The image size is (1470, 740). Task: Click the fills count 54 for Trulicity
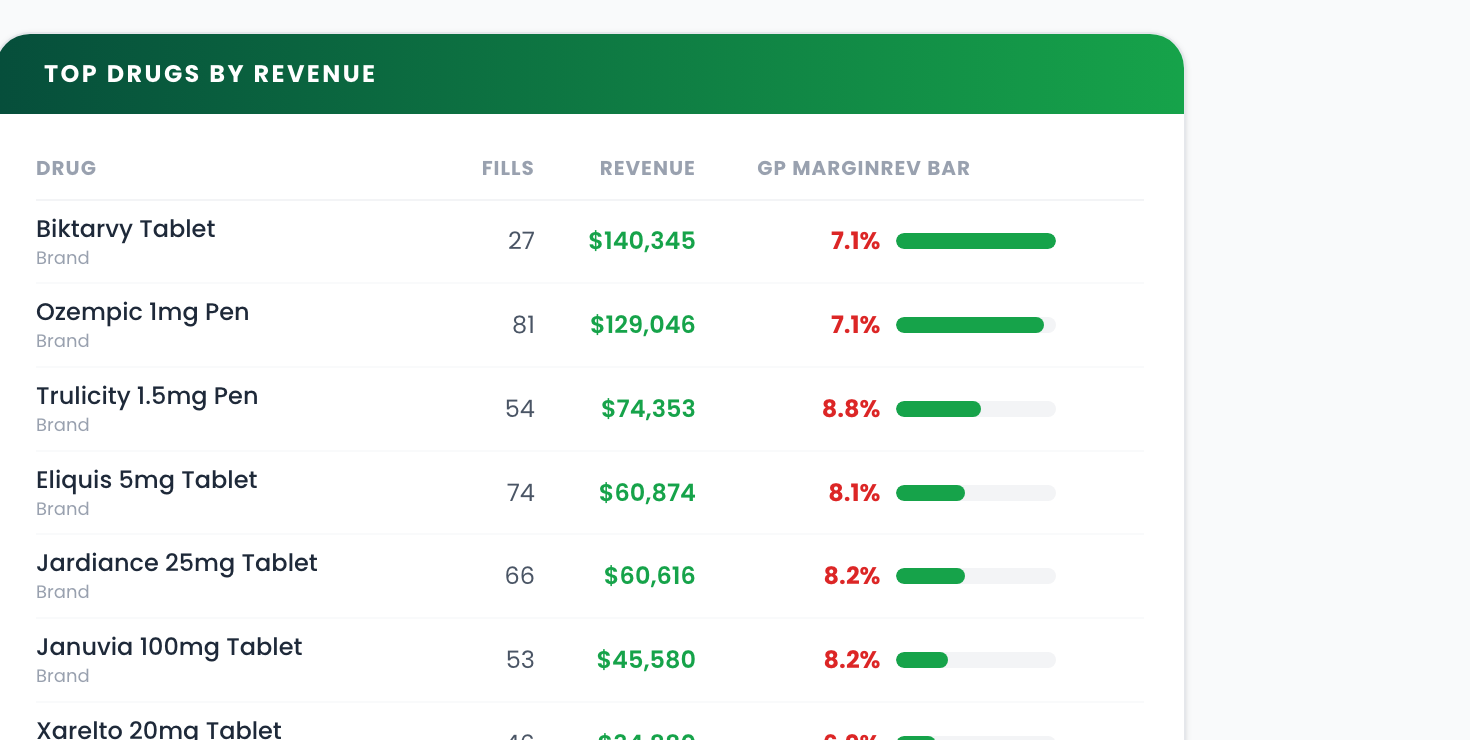pos(520,409)
